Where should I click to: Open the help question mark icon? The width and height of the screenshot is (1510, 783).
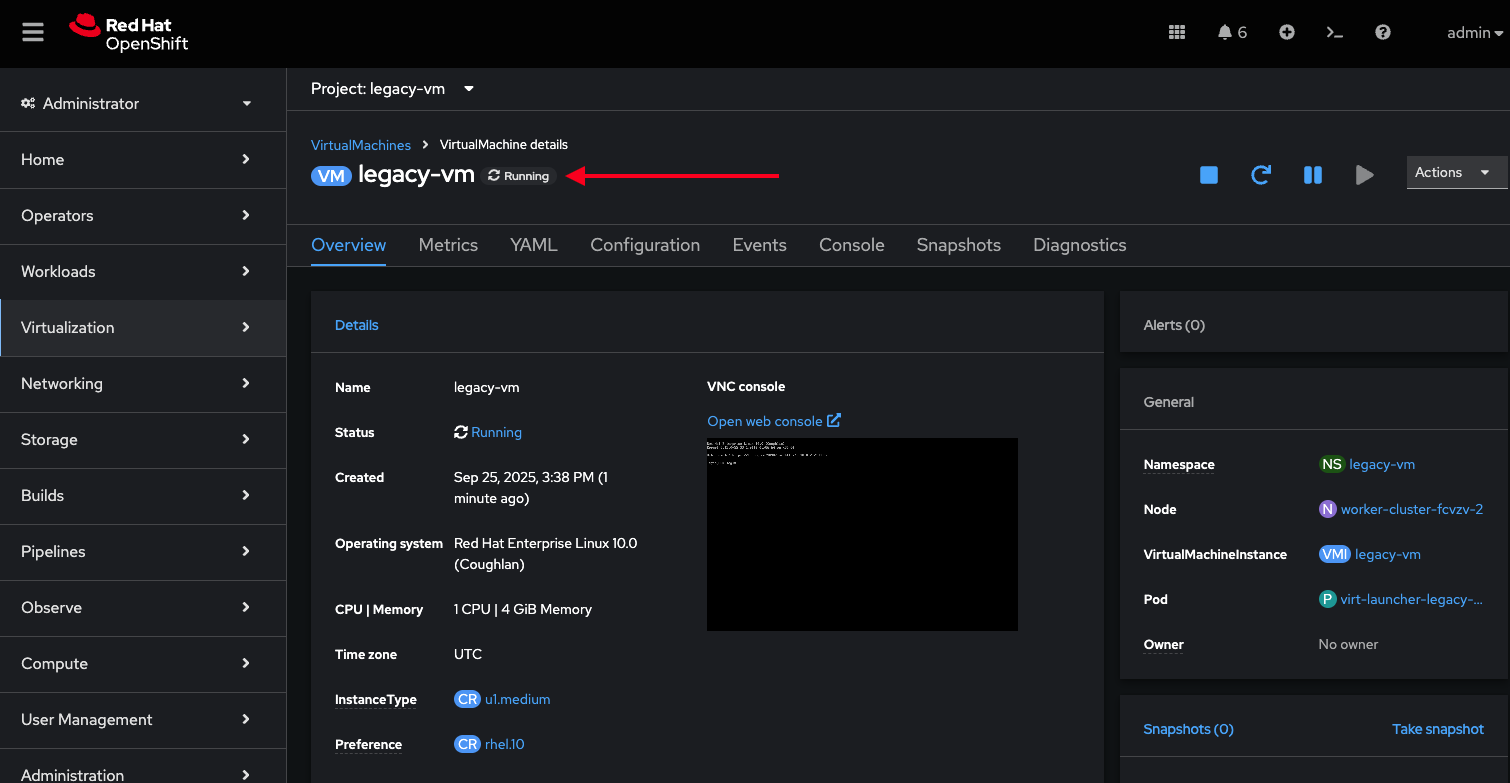1383,32
